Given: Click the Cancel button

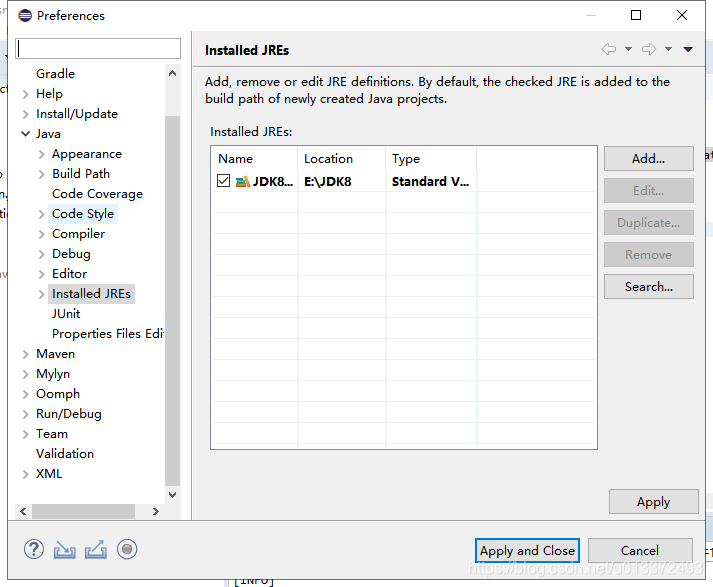Looking at the screenshot, I should [640, 551].
